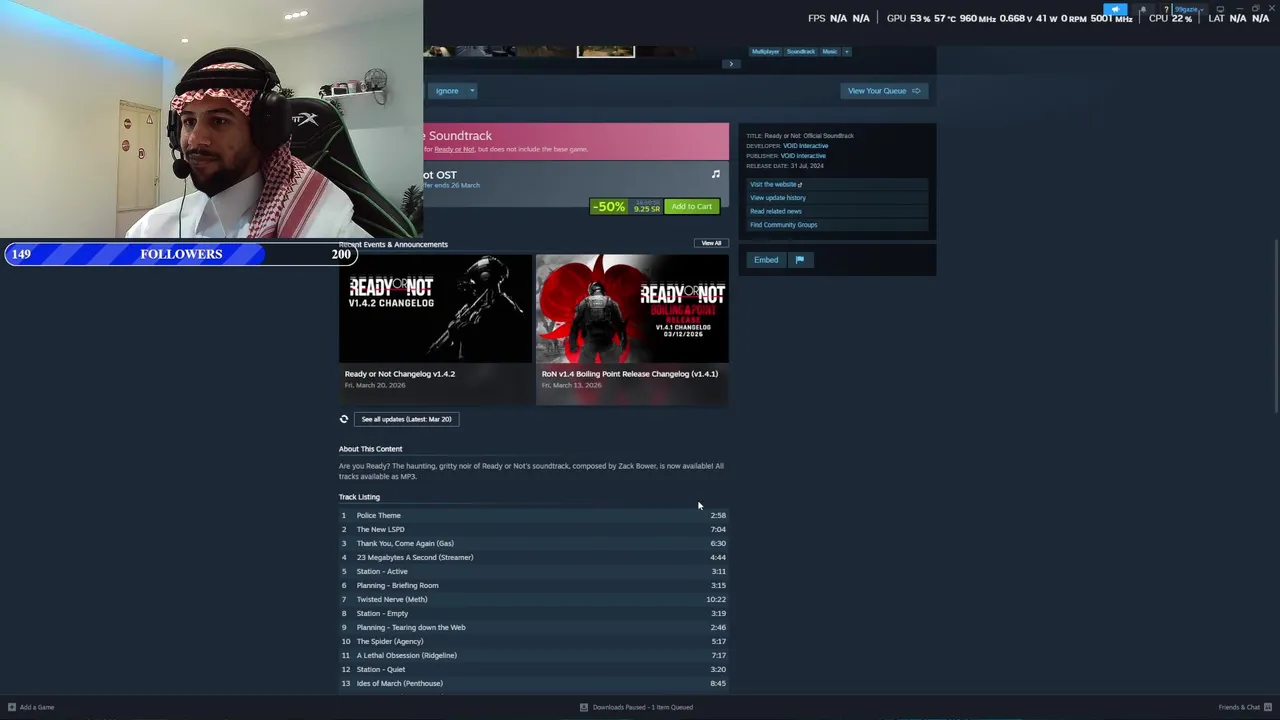Click 'Ready or Not Changelog v1.4.2' title
Image resolution: width=1280 pixels, height=720 pixels.
coord(400,374)
